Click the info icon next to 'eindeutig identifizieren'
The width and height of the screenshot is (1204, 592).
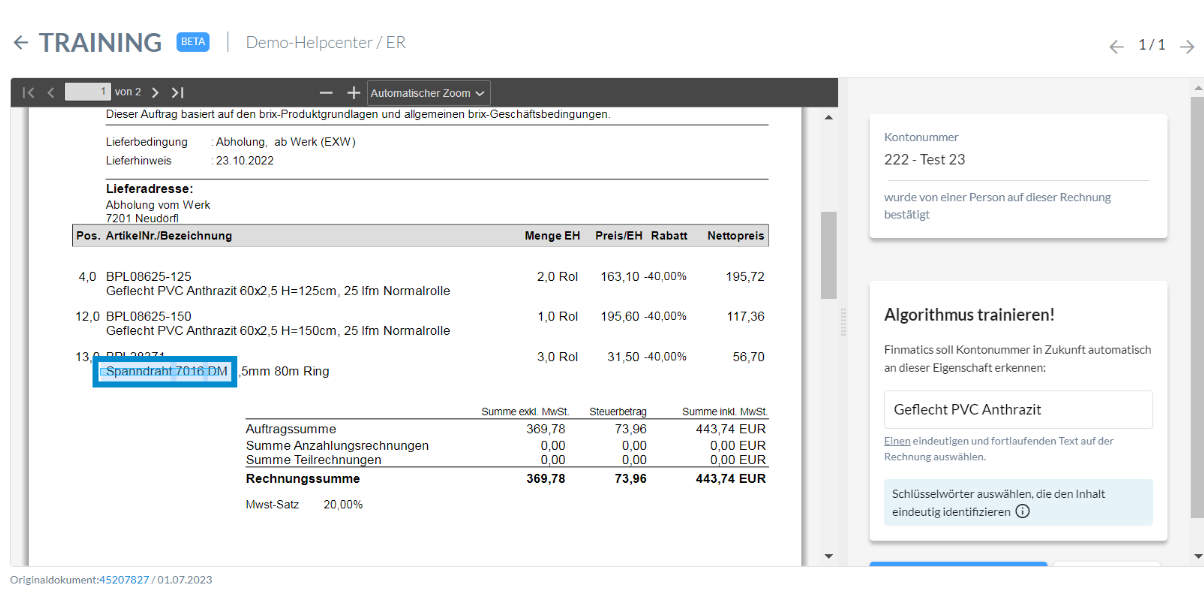(x=1022, y=511)
